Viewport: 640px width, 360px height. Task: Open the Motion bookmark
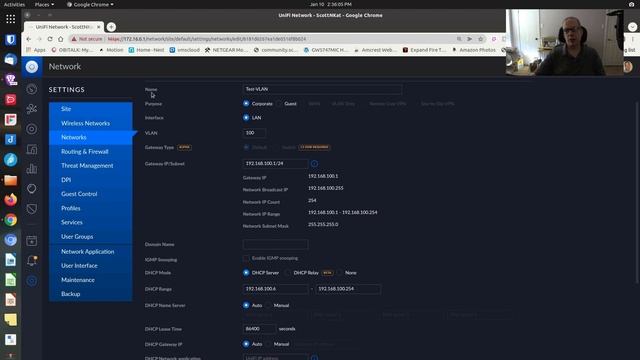click(x=111, y=50)
